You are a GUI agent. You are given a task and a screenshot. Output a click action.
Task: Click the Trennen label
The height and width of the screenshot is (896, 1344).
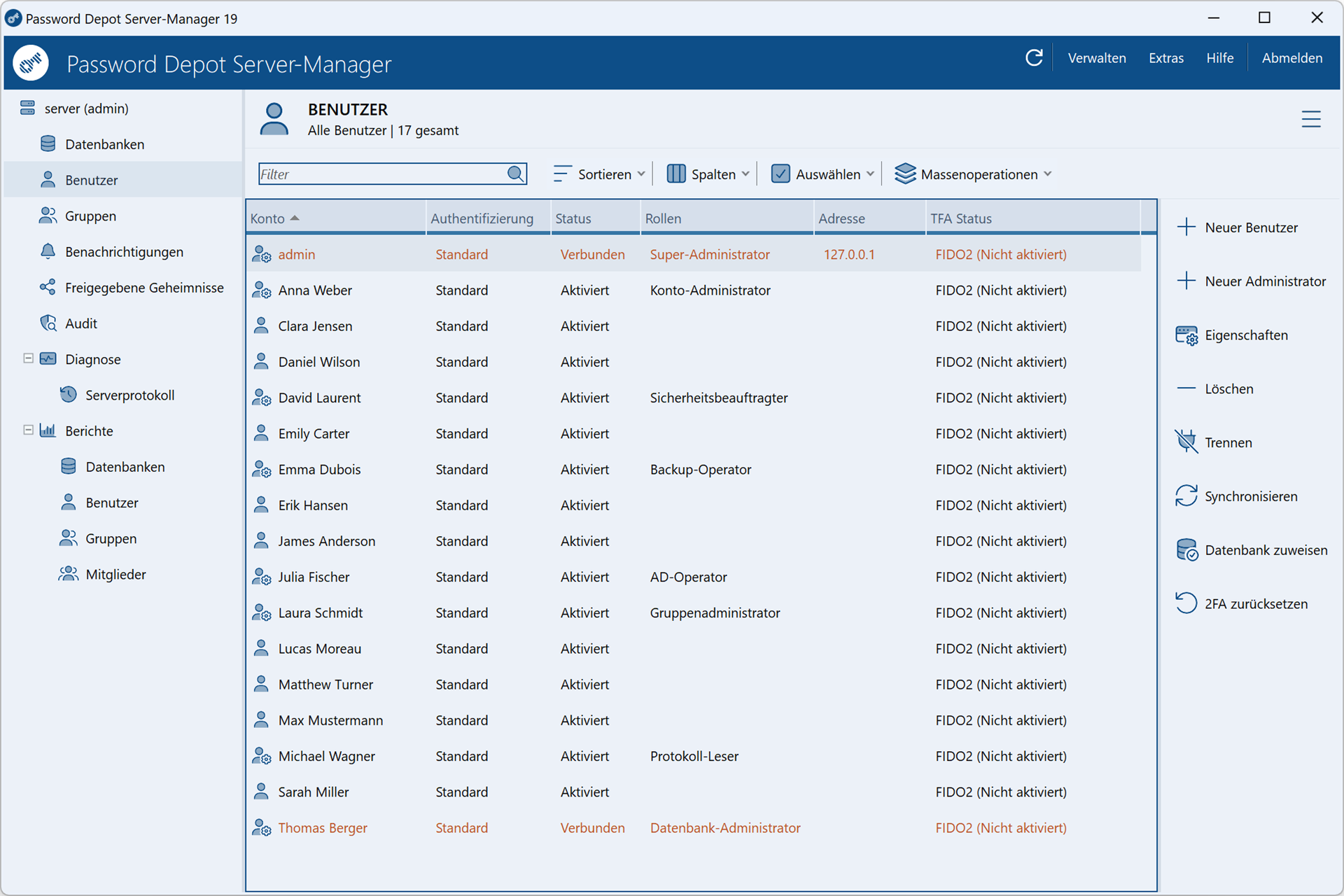click(x=1228, y=442)
